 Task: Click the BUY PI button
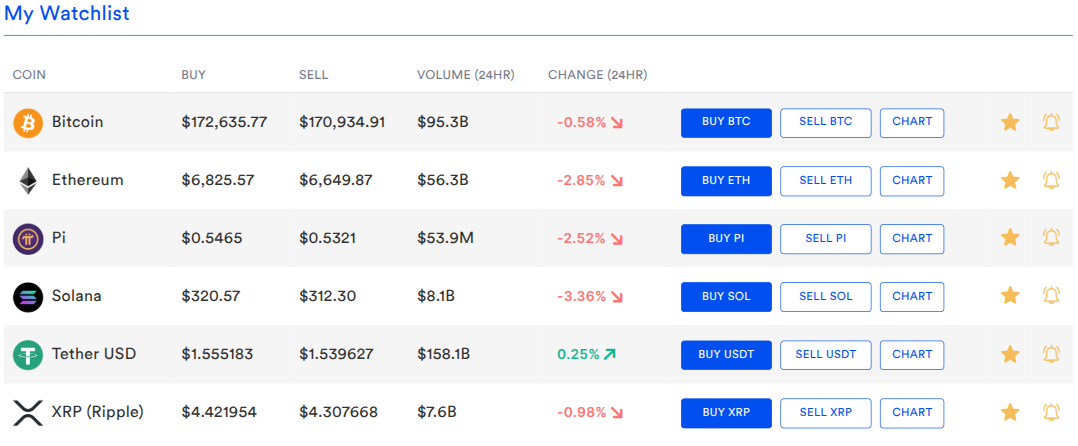click(726, 238)
